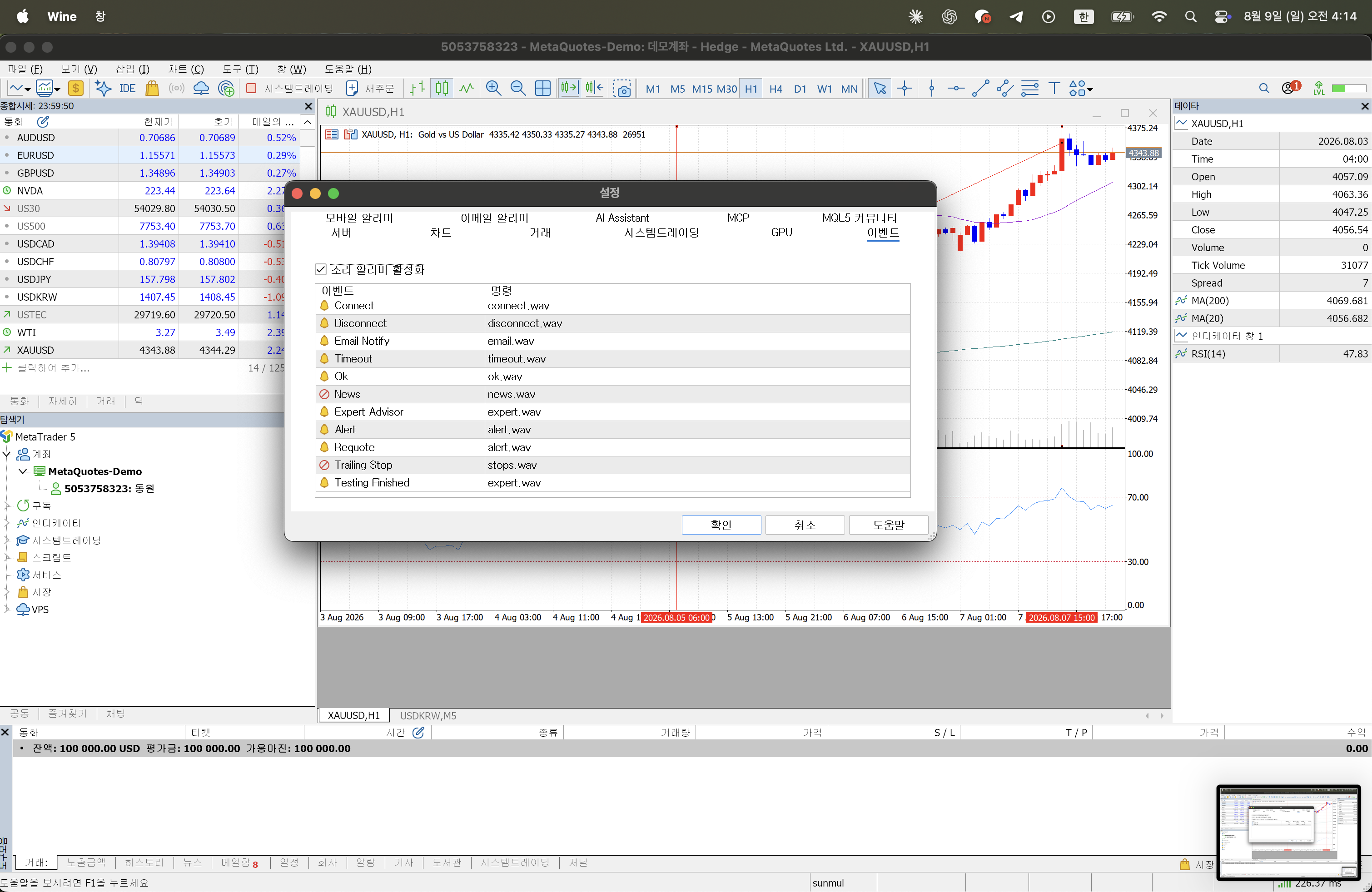This screenshot has height=892, width=1372.
Task: Toggle the bell for Email Notify event
Action: 324,341
